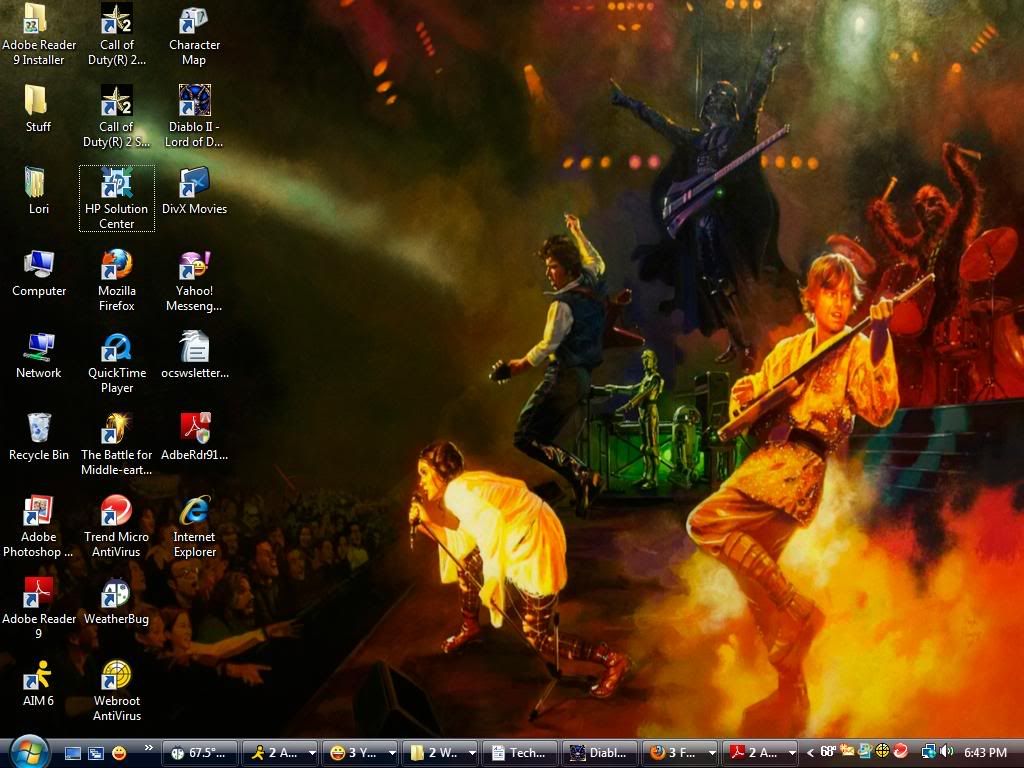The width and height of the screenshot is (1024, 768).
Task: Open the volume speaker icon in tray
Action: [946, 752]
